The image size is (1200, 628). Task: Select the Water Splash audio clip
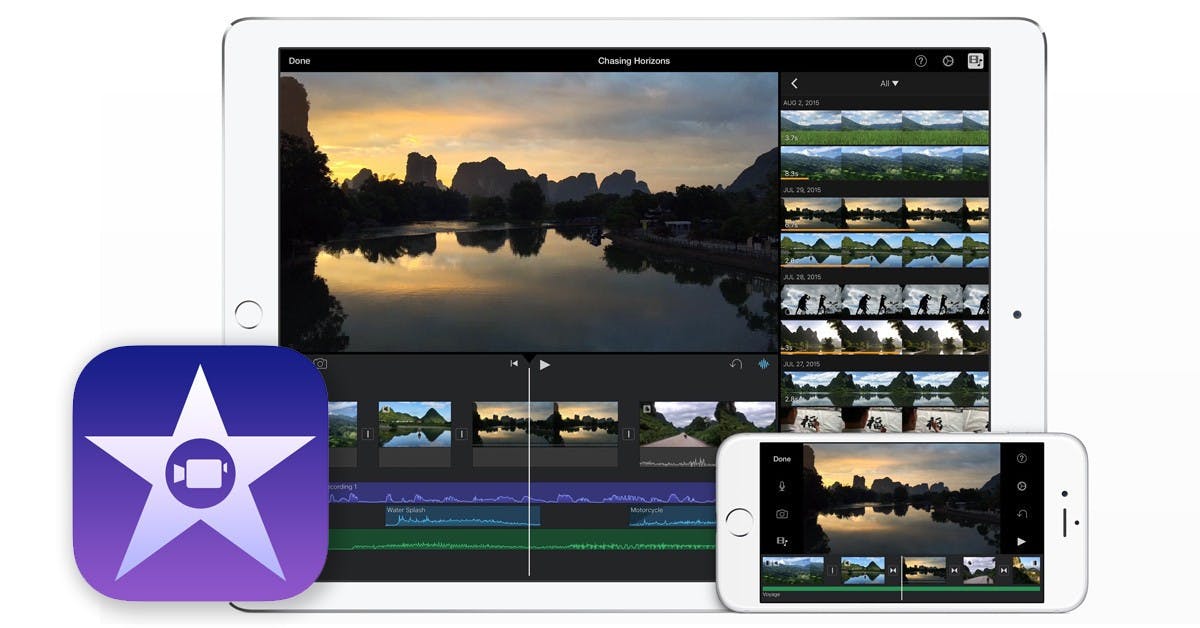pyautogui.click(x=463, y=516)
